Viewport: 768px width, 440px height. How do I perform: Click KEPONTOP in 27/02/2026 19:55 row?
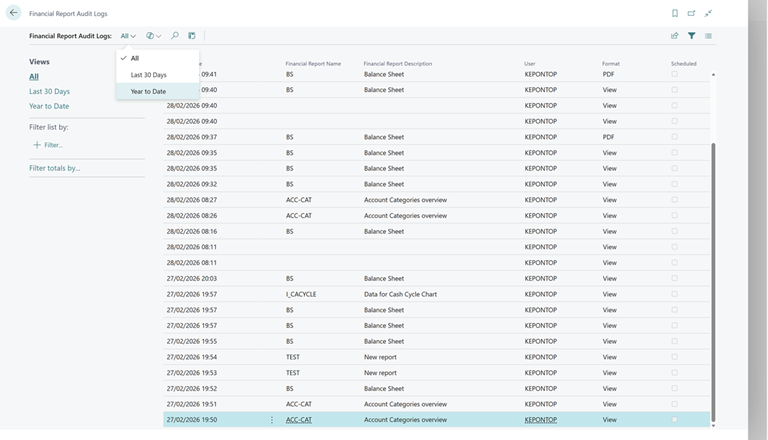tap(541, 342)
